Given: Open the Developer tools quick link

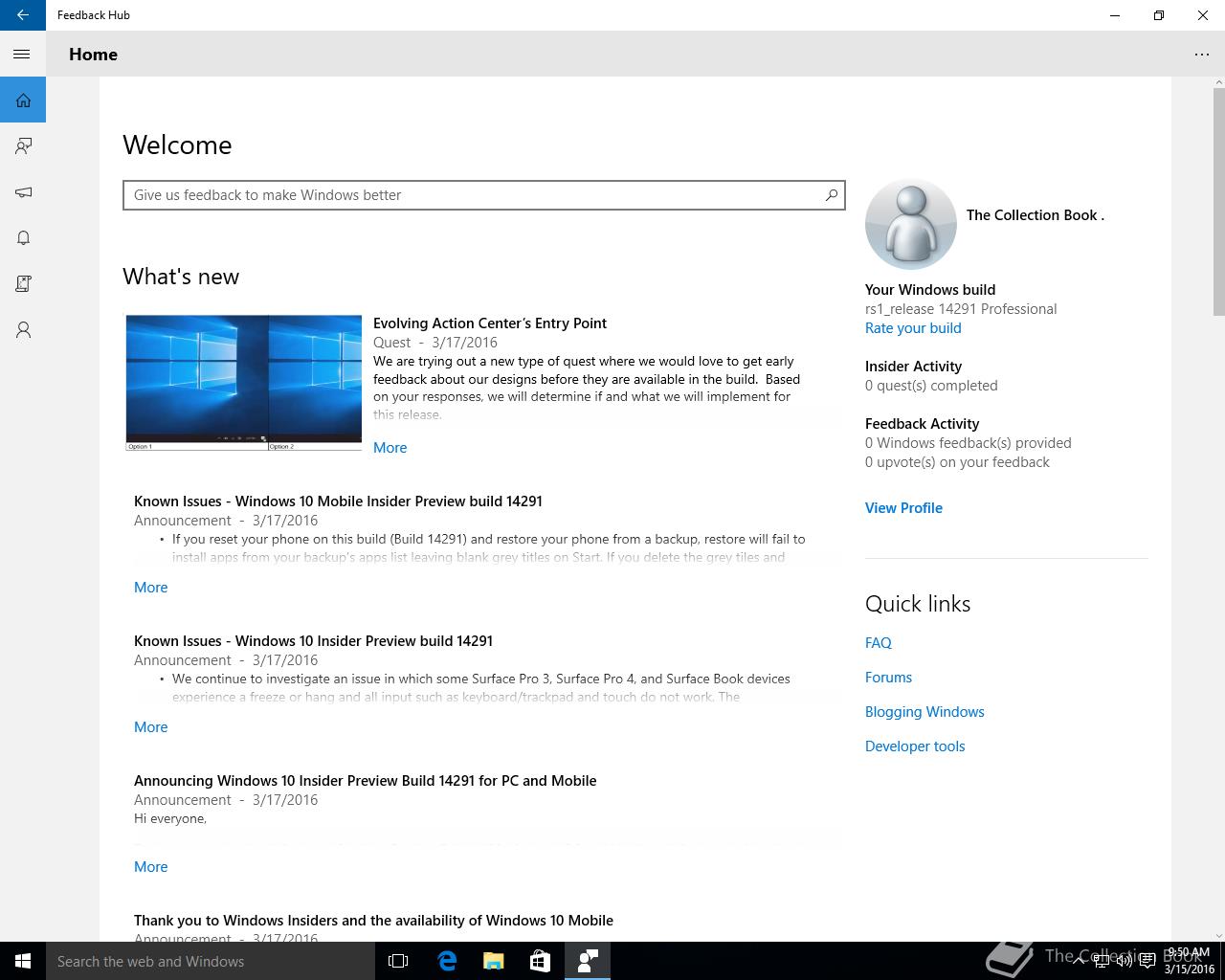Looking at the screenshot, I should point(915,746).
